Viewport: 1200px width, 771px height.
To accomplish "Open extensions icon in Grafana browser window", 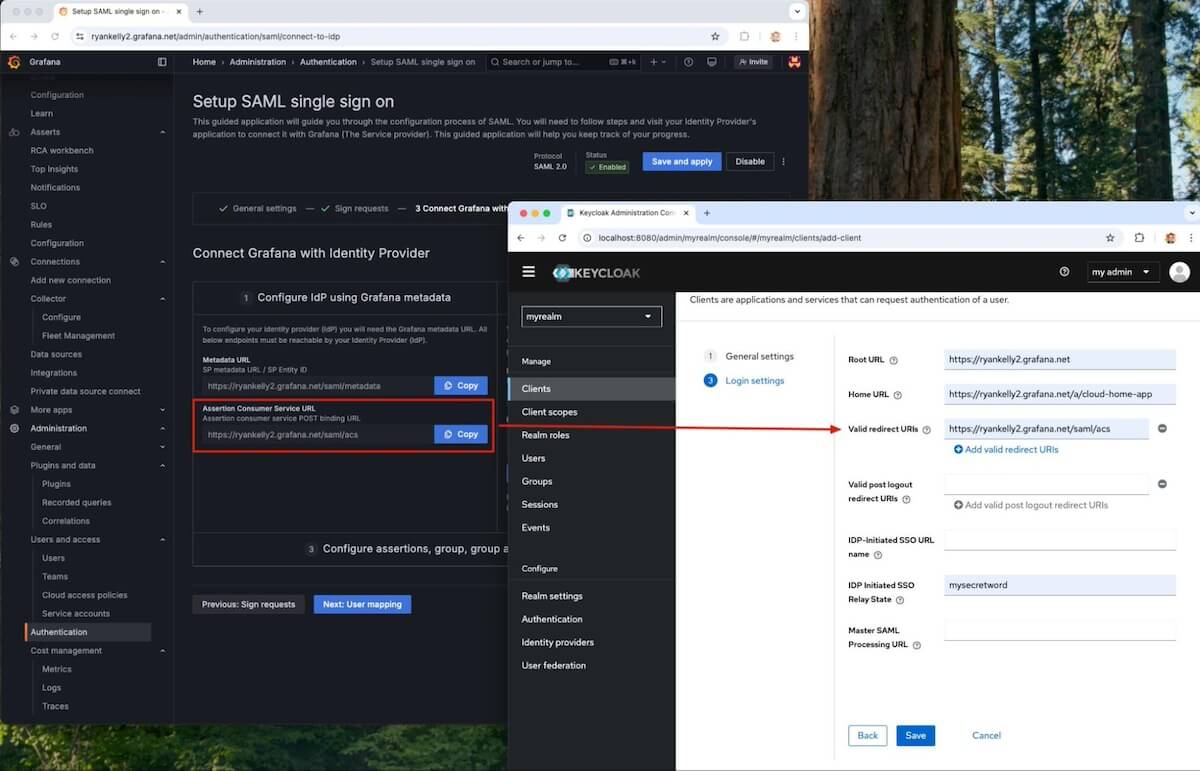I will (x=744, y=36).
